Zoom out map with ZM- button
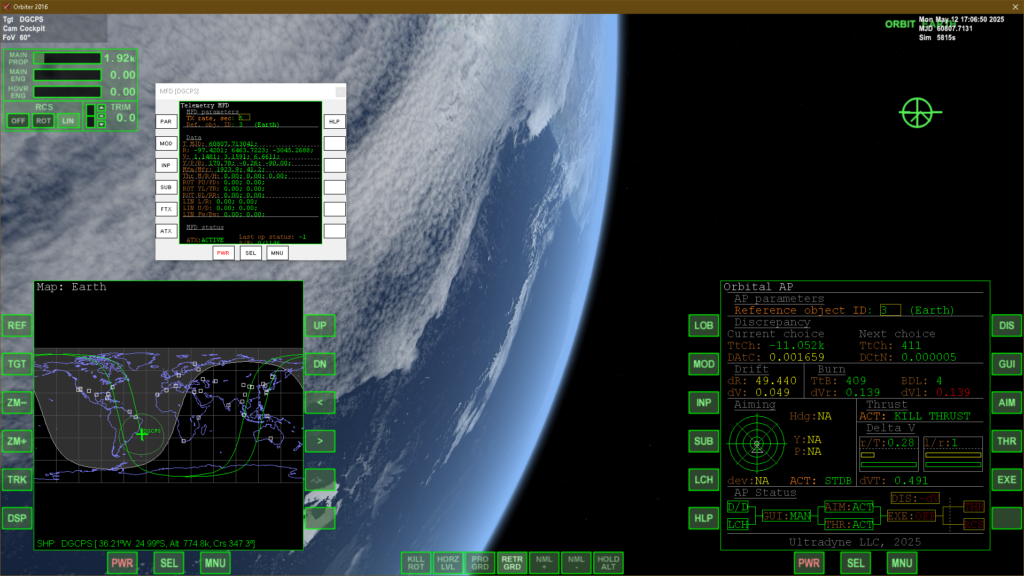Screen dimensions: 1024x576 (x=17, y=402)
